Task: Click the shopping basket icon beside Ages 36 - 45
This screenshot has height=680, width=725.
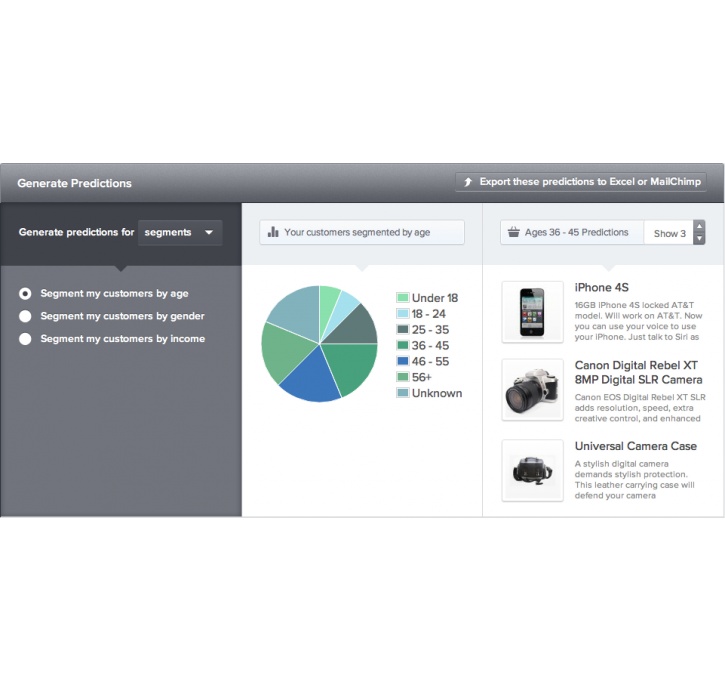Action: [514, 232]
